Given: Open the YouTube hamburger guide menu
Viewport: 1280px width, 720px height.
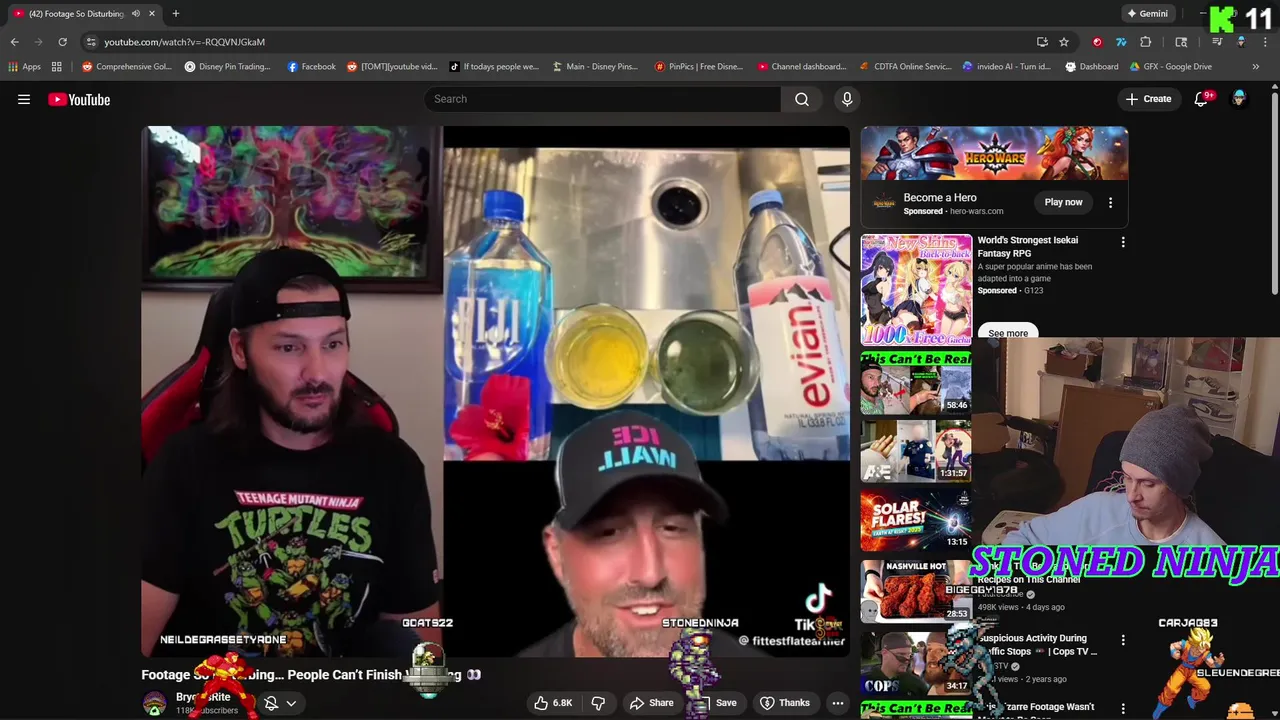Looking at the screenshot, I should [x=24, y=99].
